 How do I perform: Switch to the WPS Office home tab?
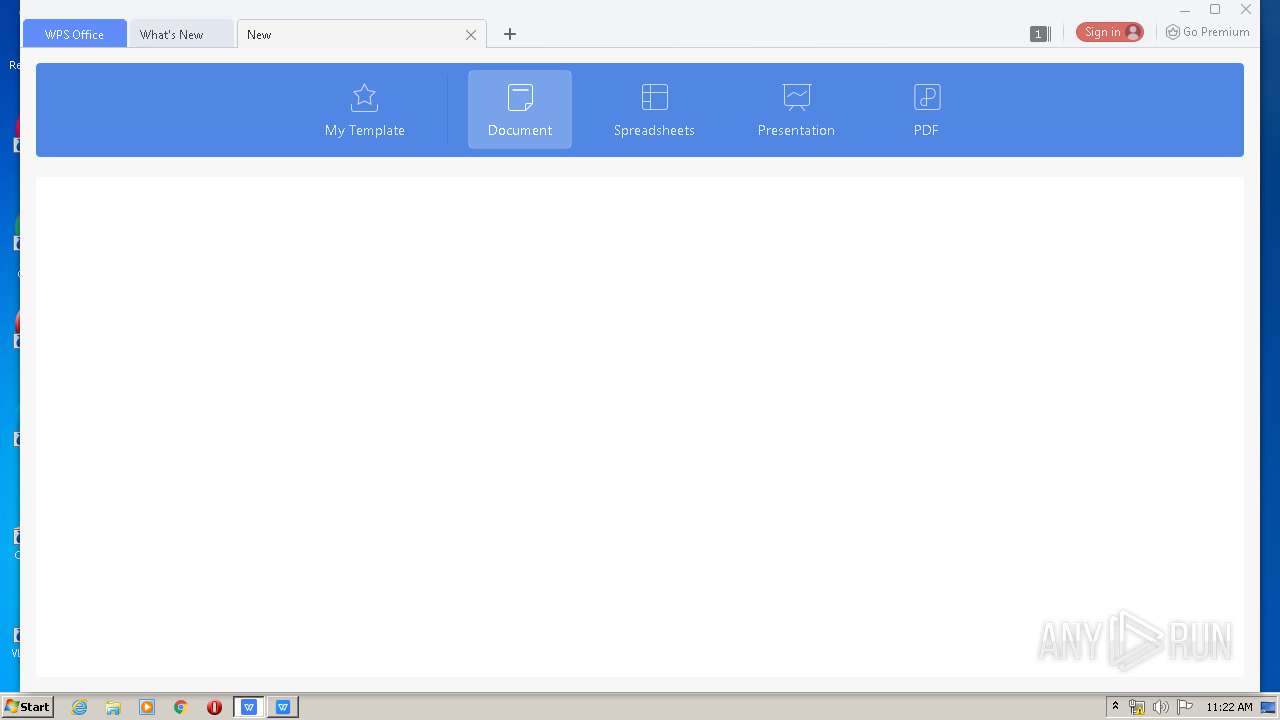[x=75, y=34]
